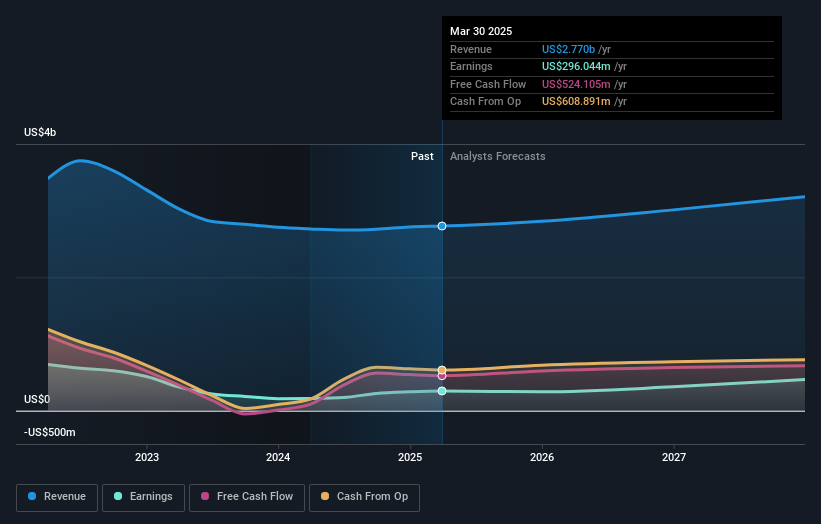821x524 pixels.
Task: Toggle the Earnings legend series
Action: (x=143, y=497)
